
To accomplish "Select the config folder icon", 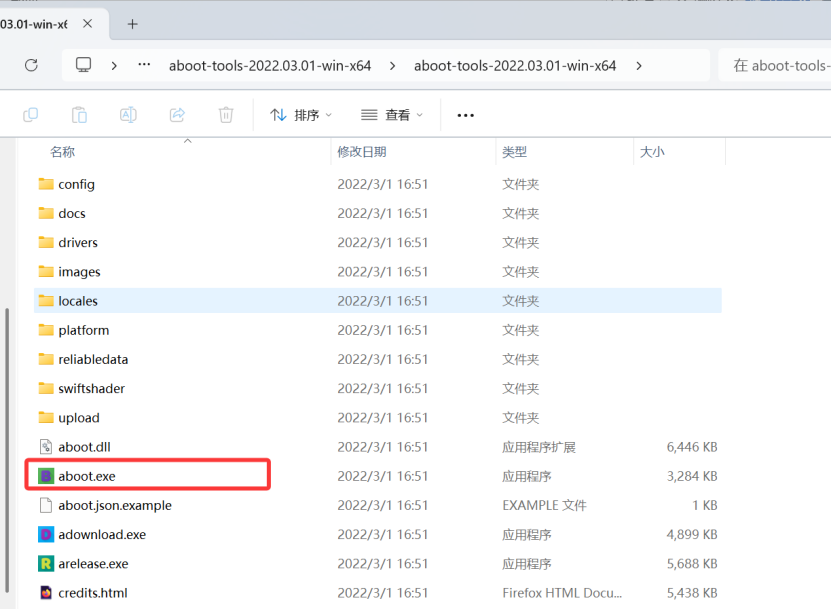I will [x=46, y=184].
